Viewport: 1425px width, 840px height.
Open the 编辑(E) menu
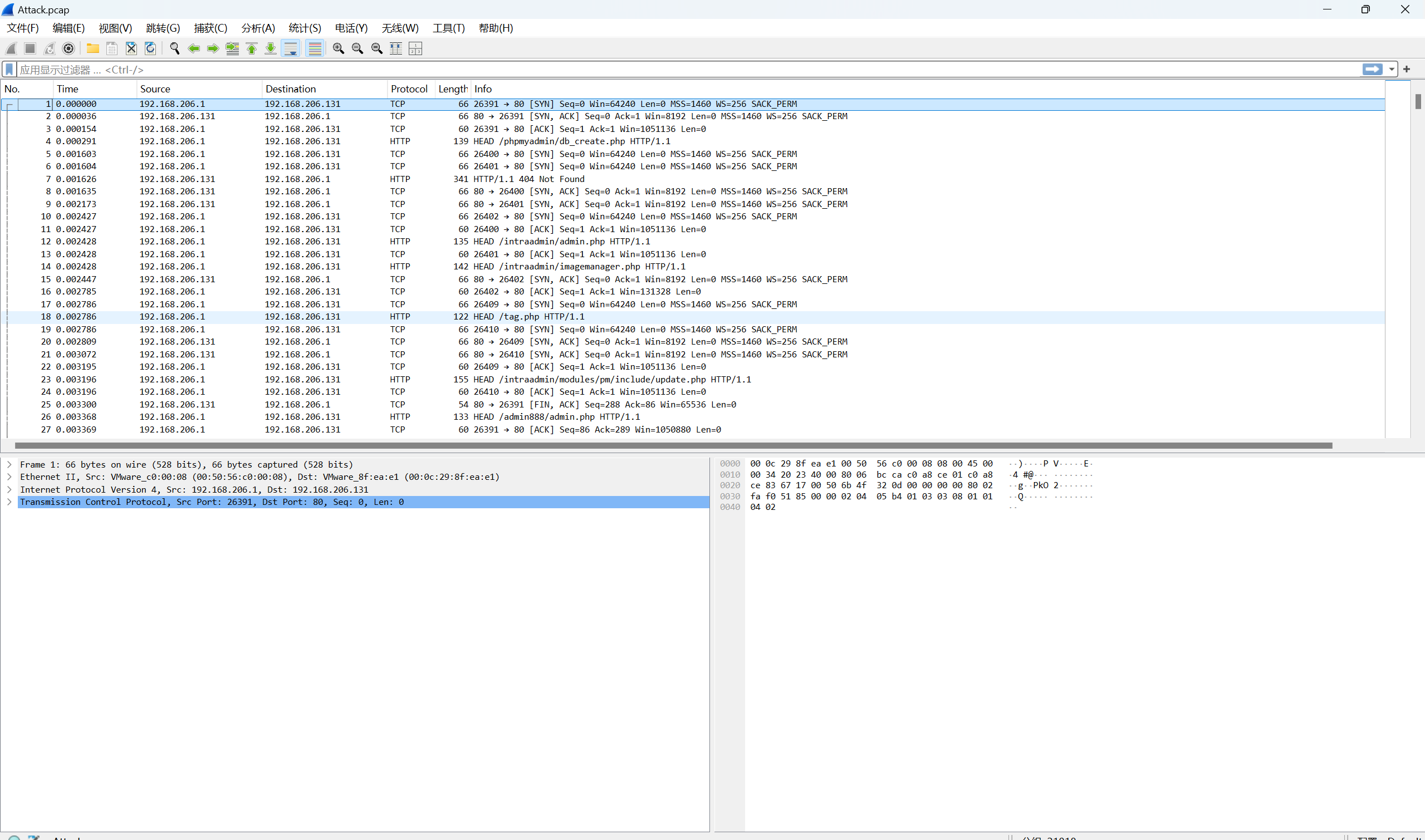tap(68, 28)
